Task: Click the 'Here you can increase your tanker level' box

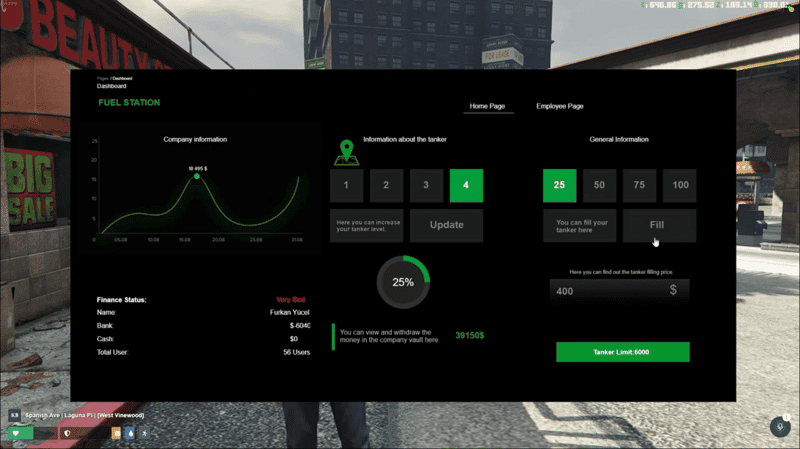Action: pyautogui.click(x=367, y=226)
